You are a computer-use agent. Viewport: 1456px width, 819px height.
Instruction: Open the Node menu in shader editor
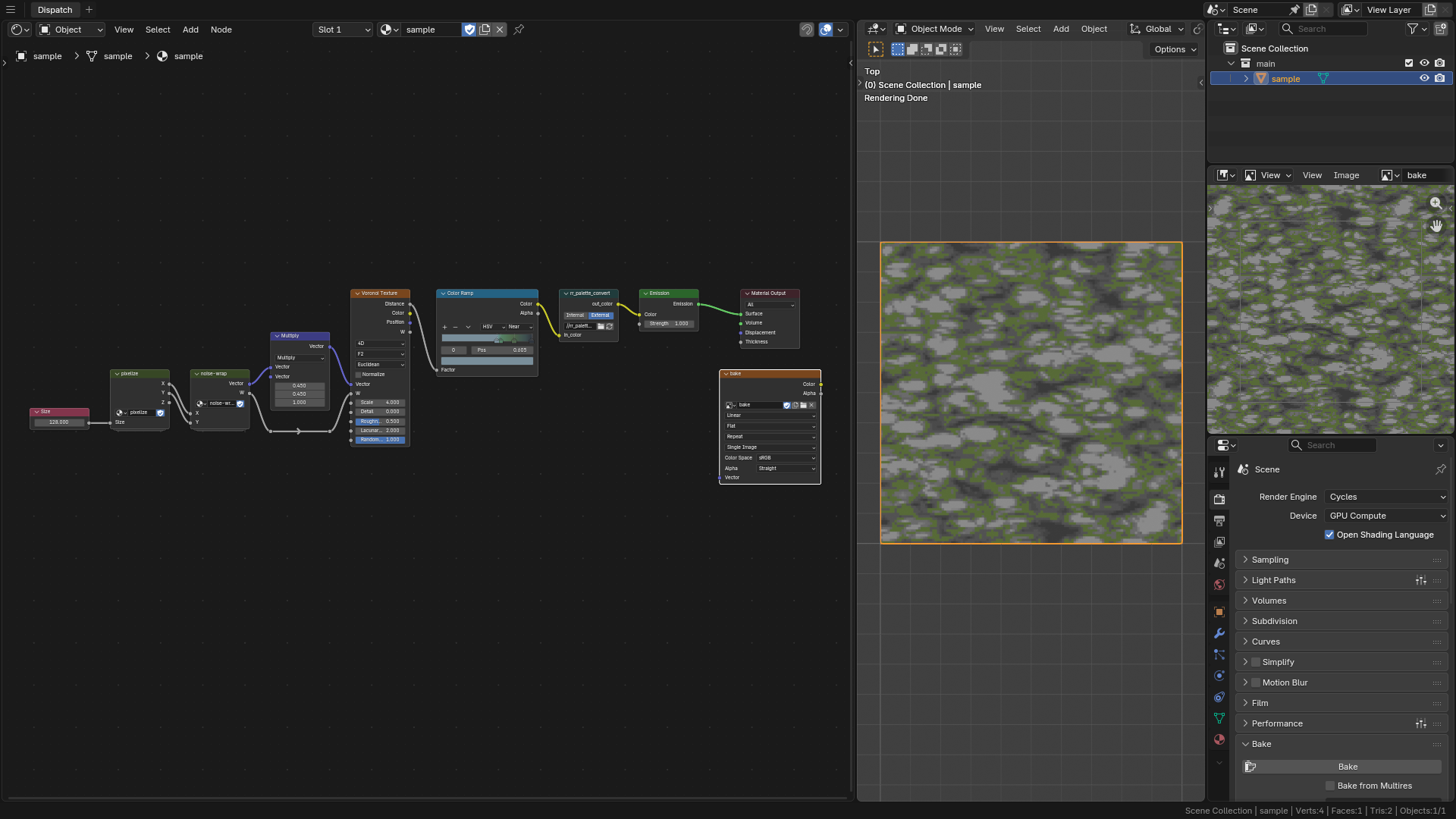tap(221, 30)
